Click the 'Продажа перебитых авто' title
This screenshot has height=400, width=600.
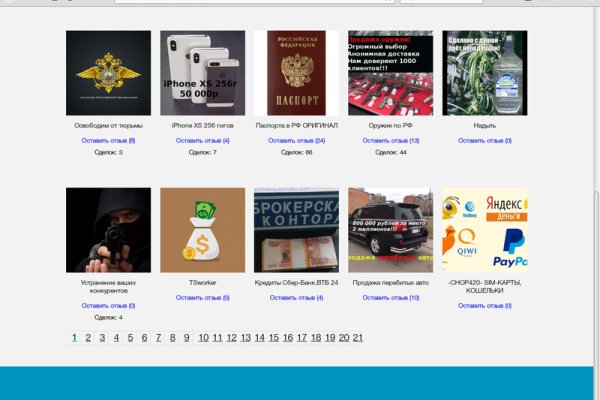coord(391,282)
